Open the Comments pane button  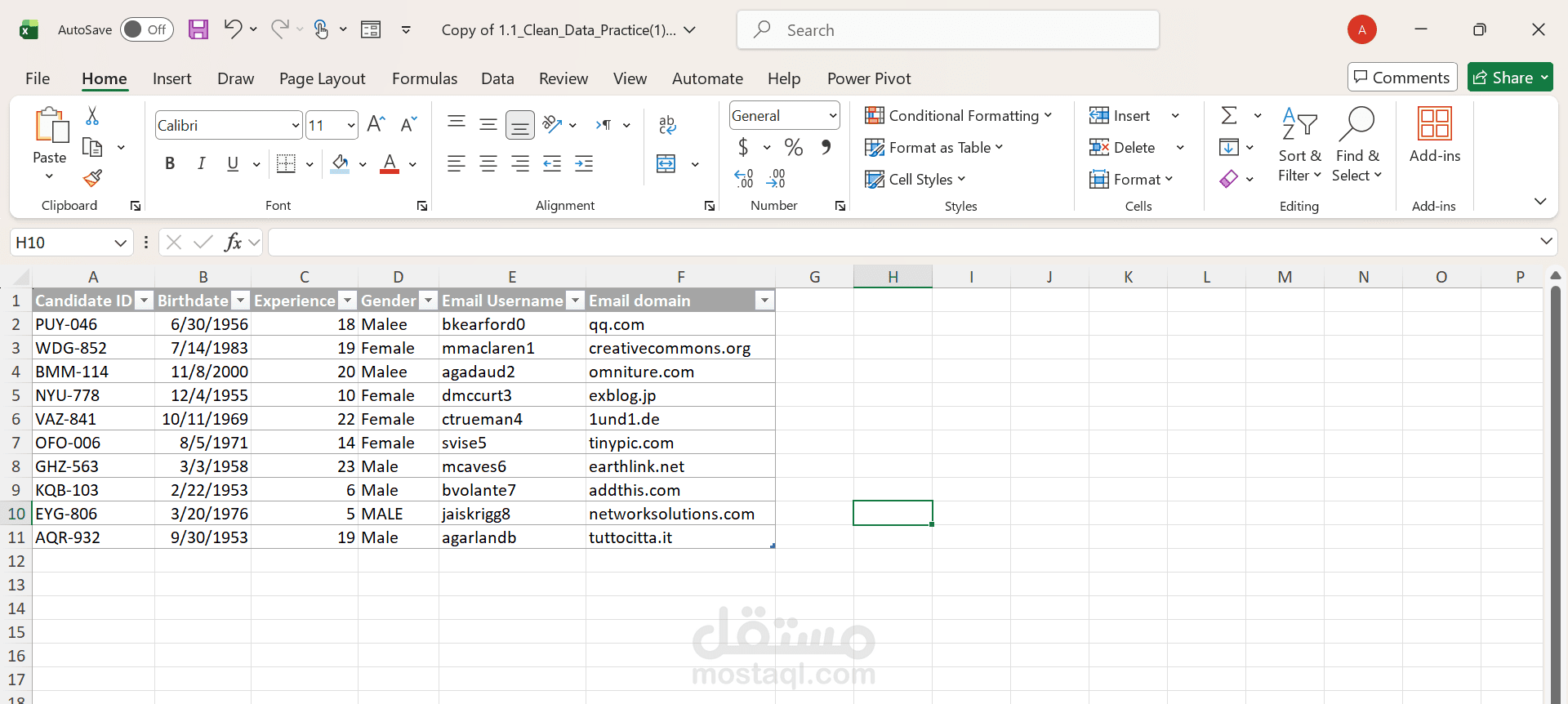click(x=1402, y=78)
